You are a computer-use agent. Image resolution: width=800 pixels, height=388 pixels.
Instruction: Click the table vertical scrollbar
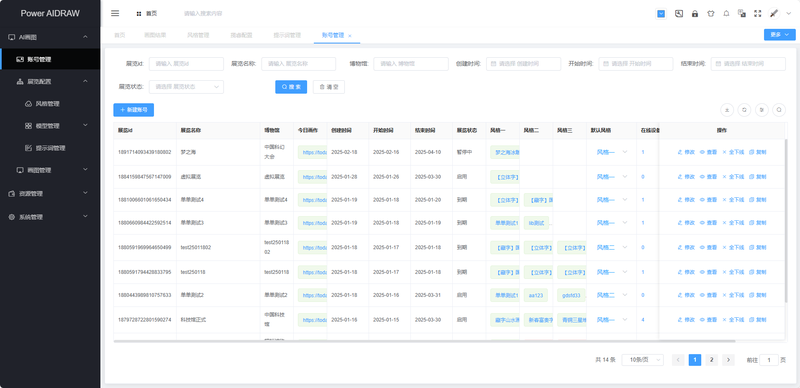(786, 220)
